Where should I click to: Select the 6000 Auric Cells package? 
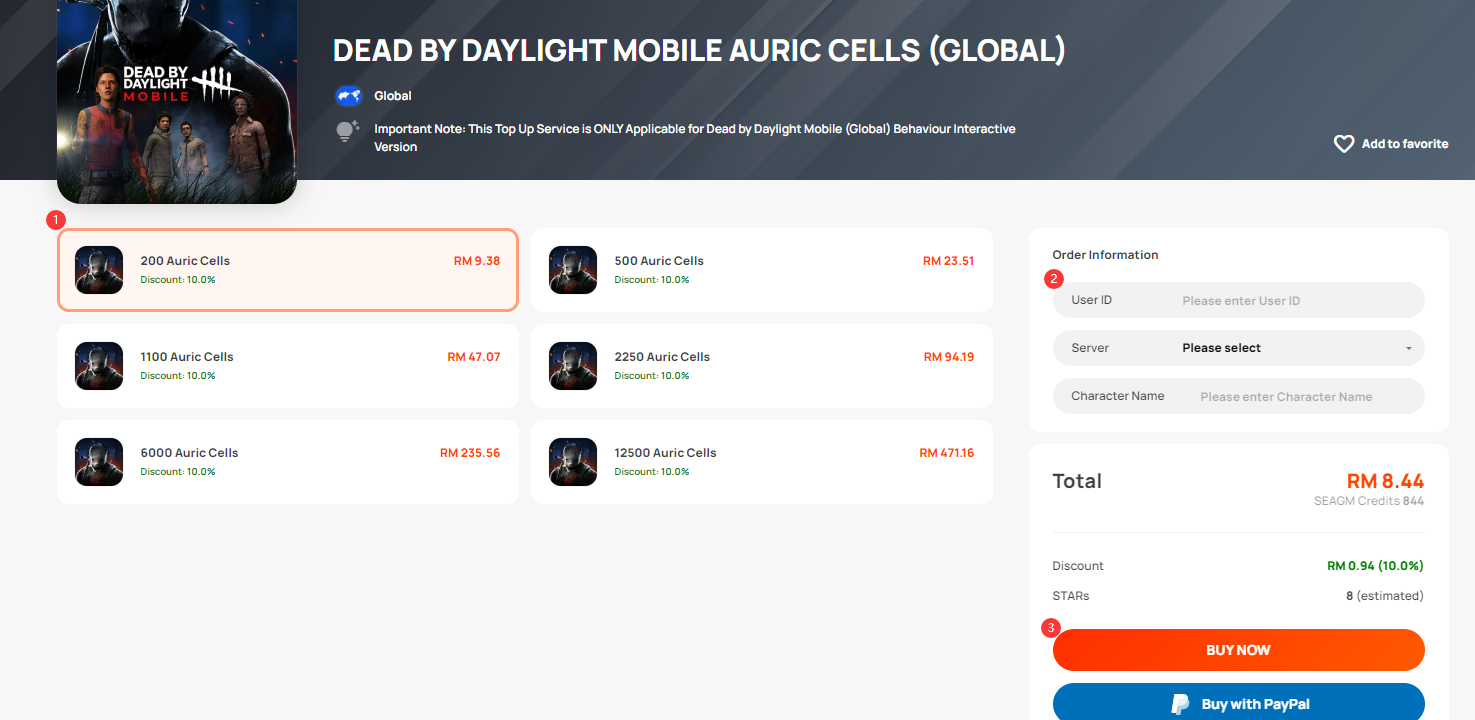coord(288,462)
